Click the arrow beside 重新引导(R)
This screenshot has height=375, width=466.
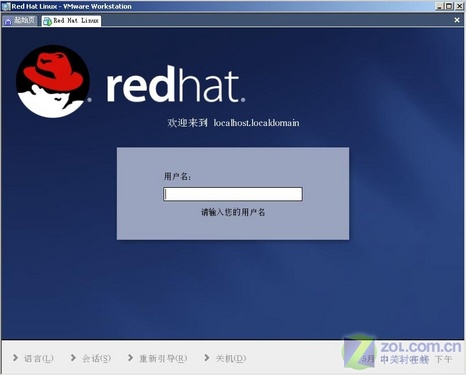(x=131, y=358)
